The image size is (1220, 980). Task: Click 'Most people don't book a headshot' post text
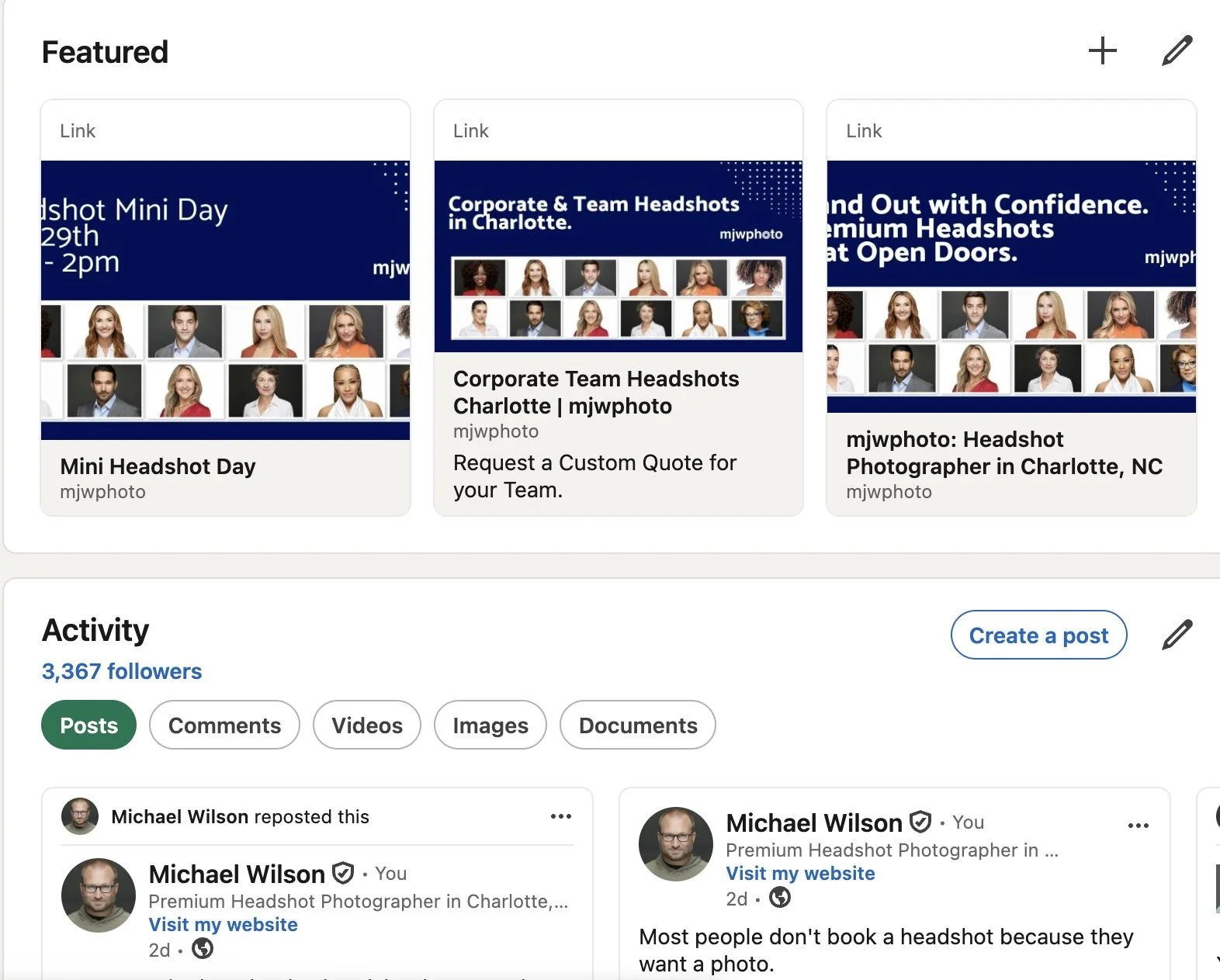point(886,951)
